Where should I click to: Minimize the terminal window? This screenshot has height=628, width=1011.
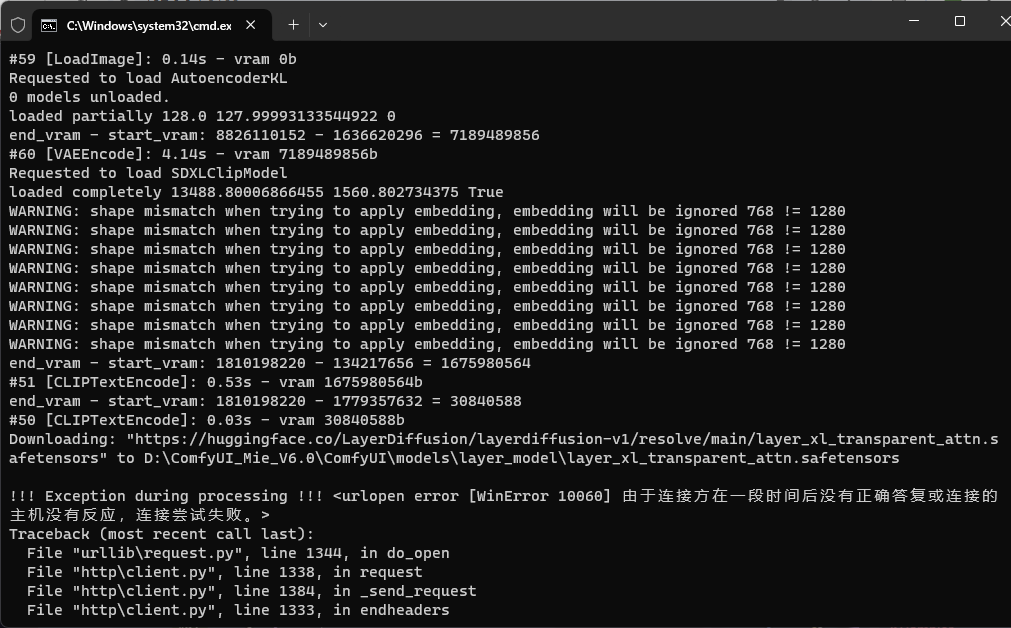(x=913, y=21)
